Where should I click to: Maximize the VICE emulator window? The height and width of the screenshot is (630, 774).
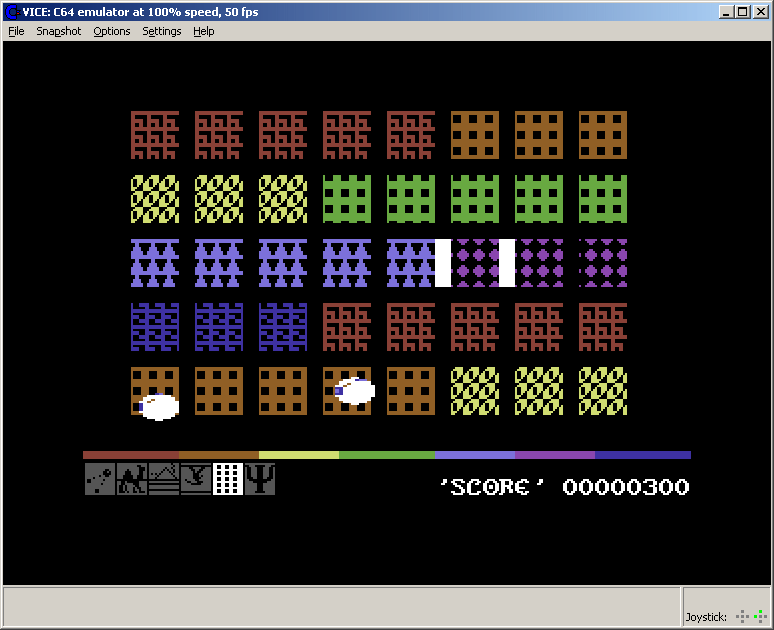(x=742, y=12)
